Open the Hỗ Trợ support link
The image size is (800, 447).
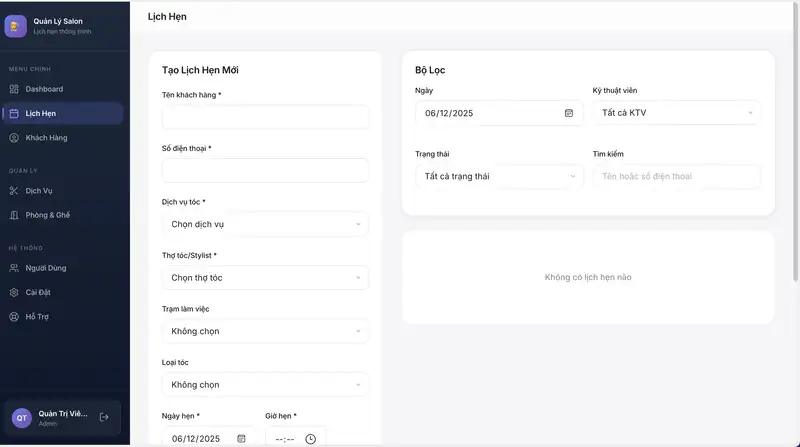coord(37,317)
